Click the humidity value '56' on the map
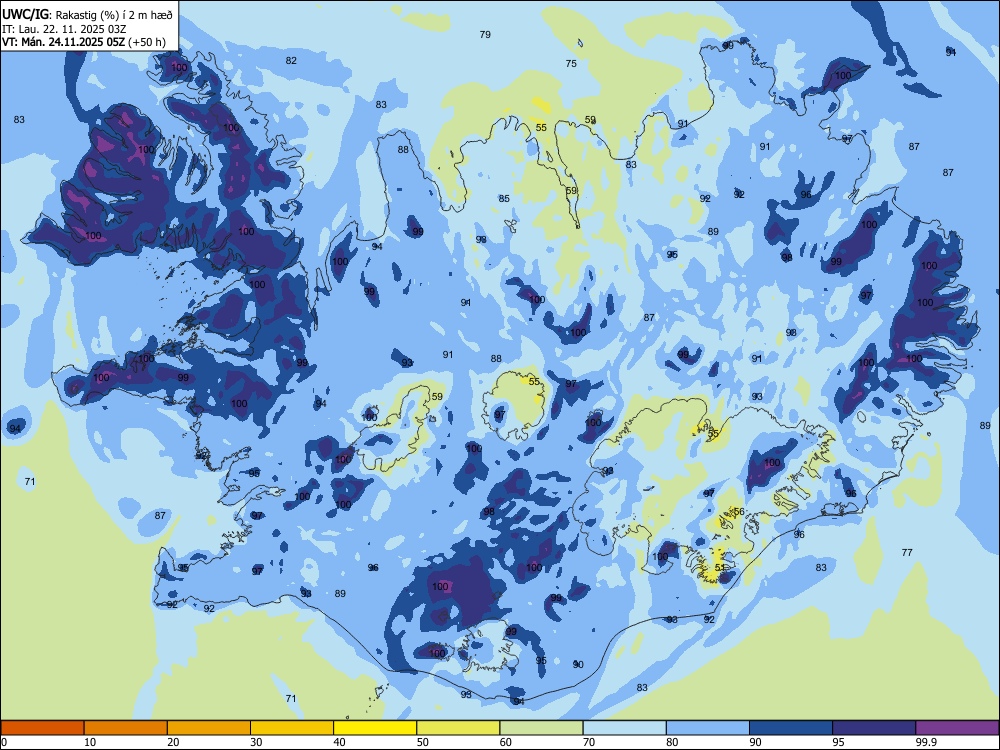The image size is (1000, 750). 739,511
